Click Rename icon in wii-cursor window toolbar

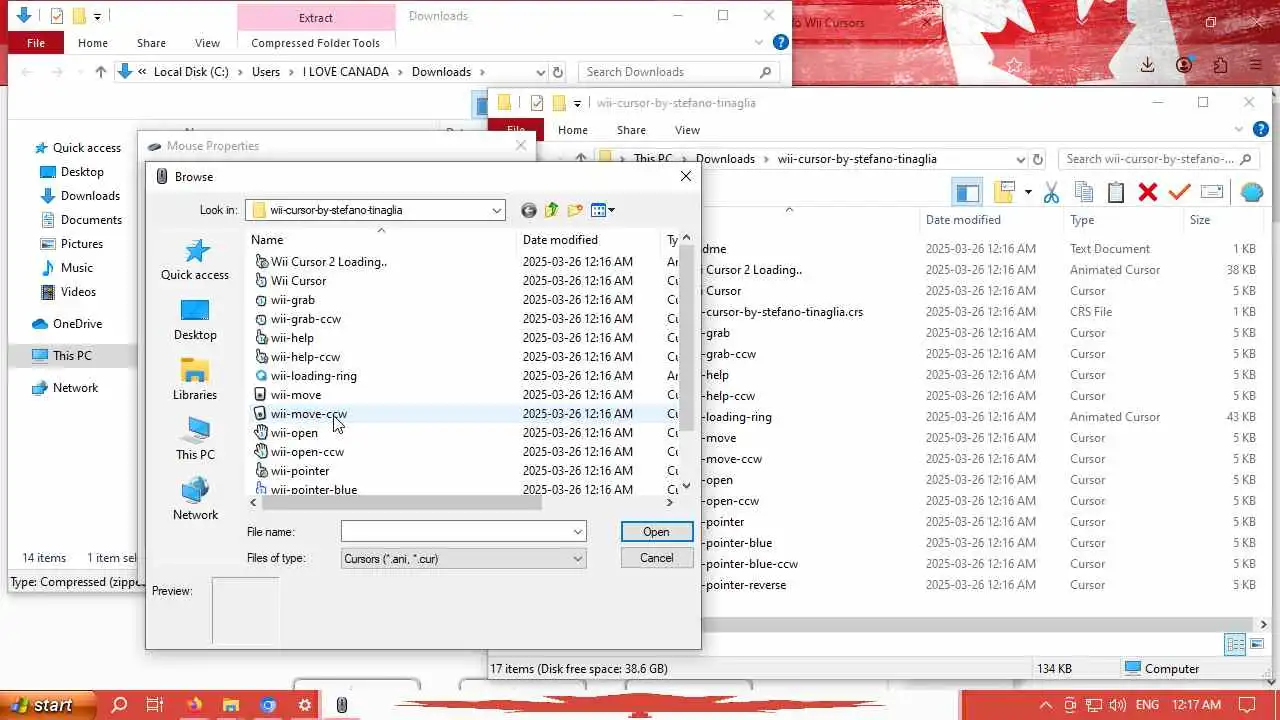coord(1212,192)
